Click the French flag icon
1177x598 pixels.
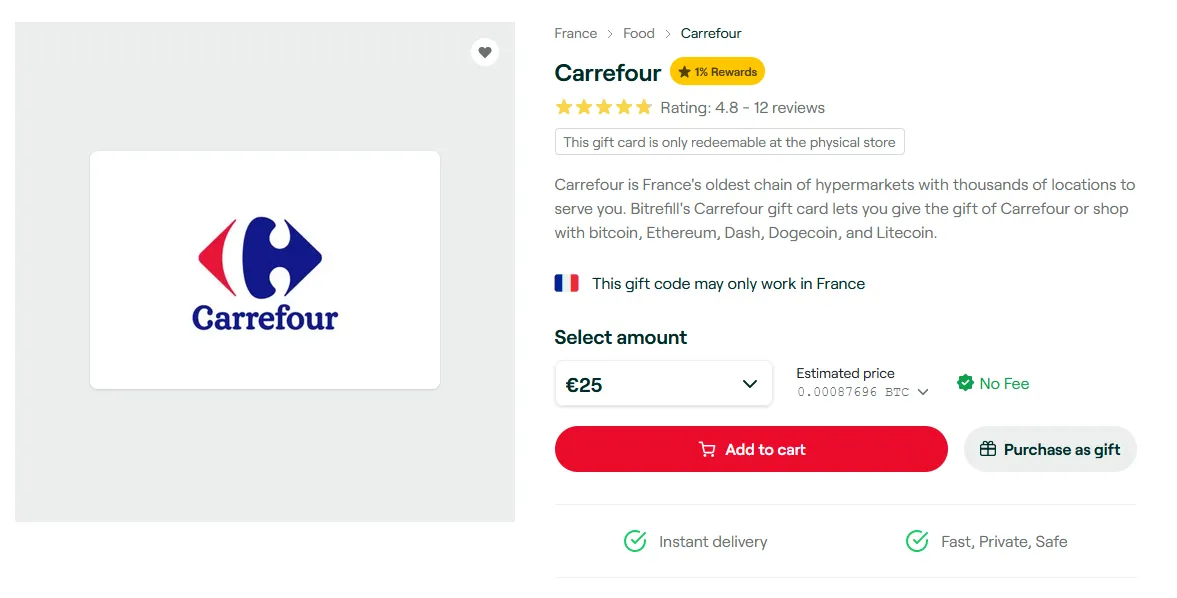coord(567,284)
